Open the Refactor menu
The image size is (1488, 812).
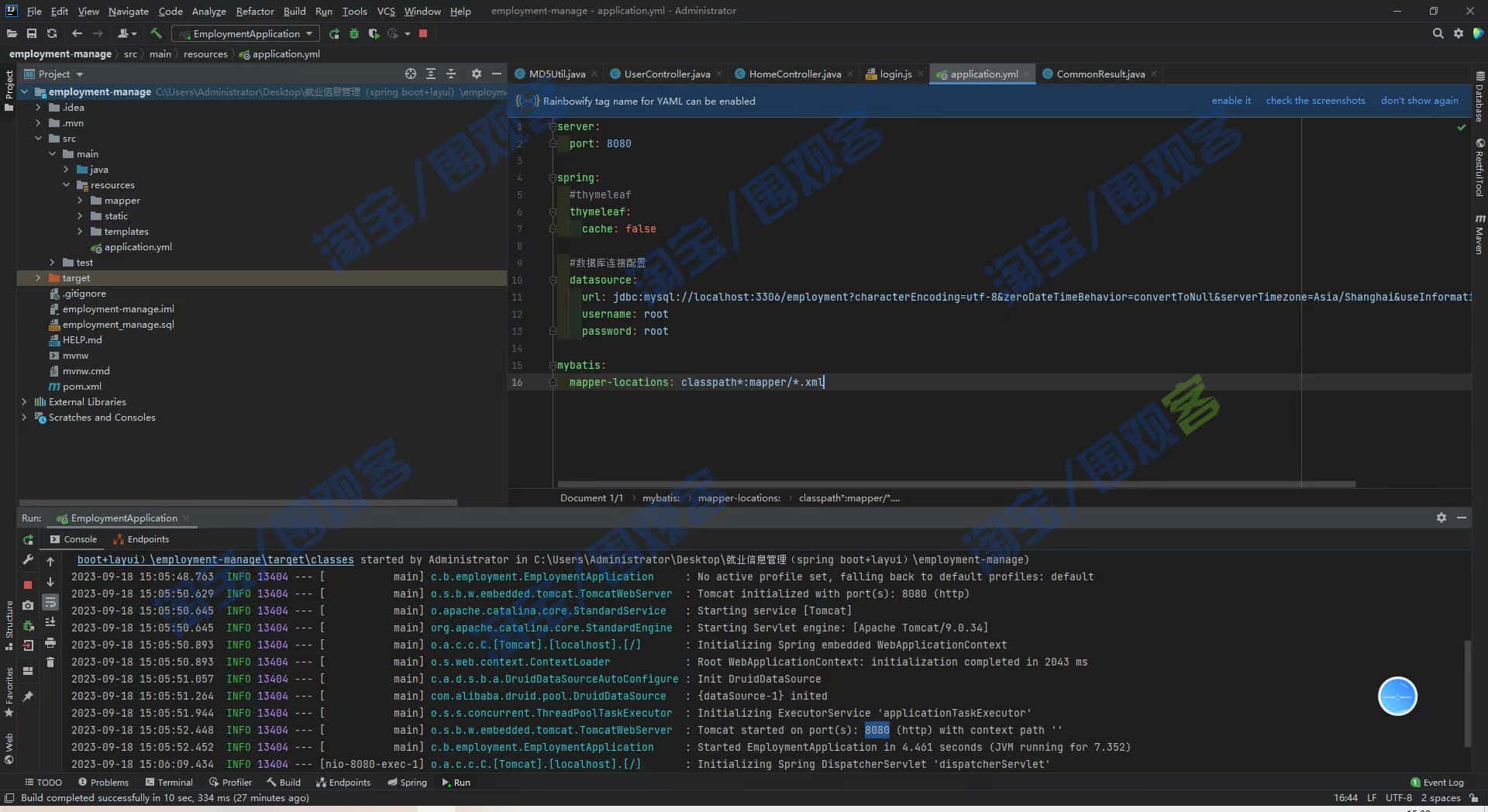click(x=255, y=11)
